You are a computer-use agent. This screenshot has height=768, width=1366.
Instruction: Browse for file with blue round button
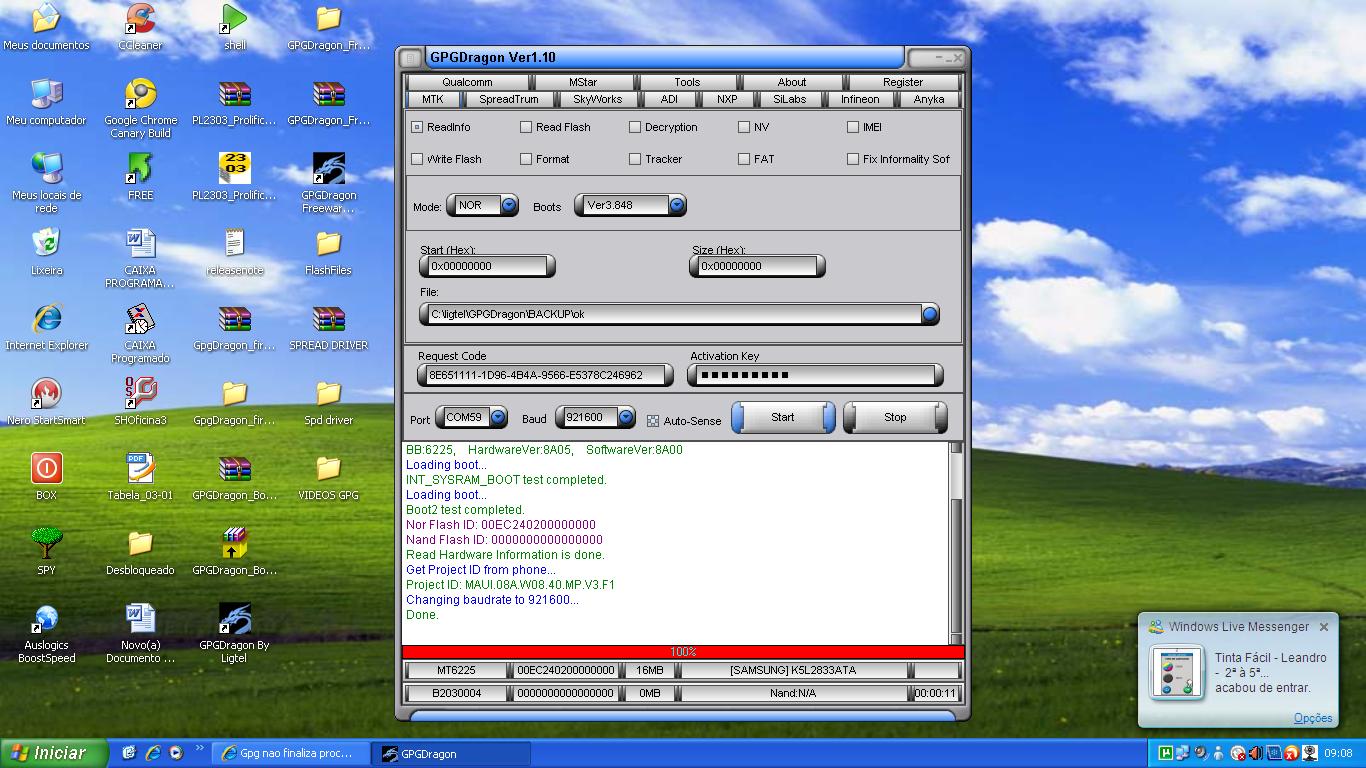(x=930, y=314)
